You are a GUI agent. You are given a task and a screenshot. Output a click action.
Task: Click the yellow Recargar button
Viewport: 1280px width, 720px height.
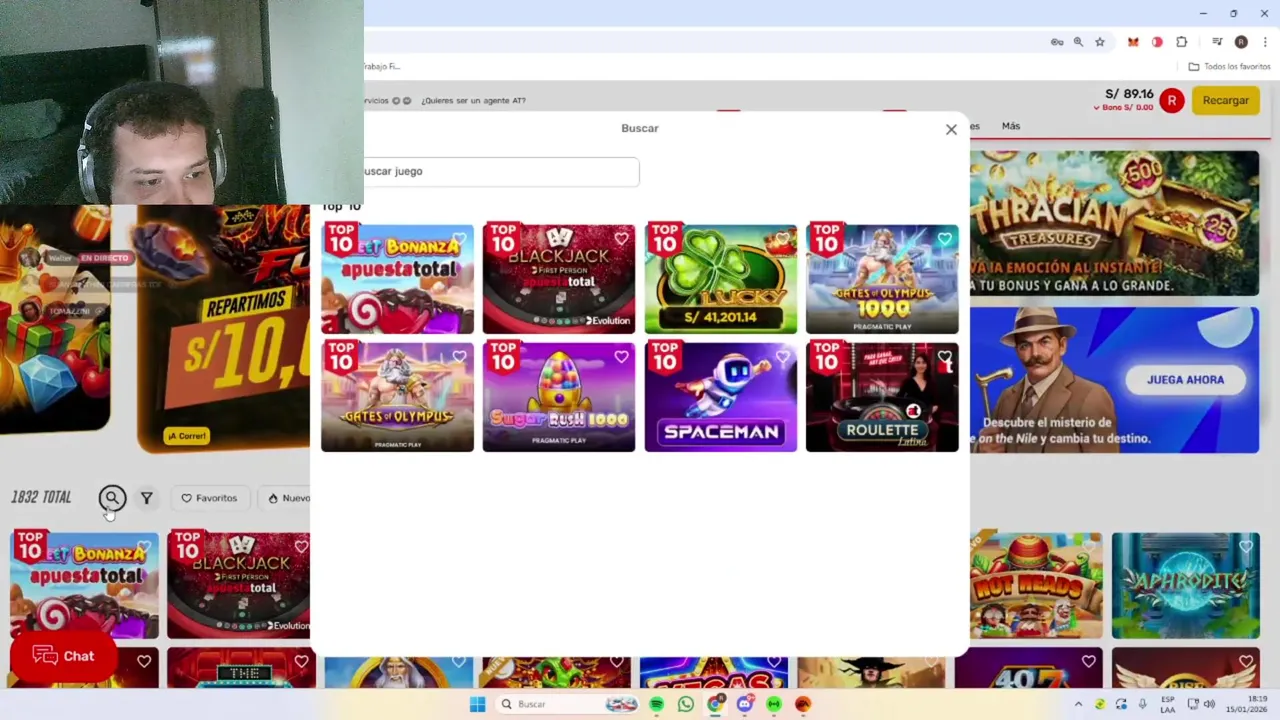click(x=1225, y=100)
